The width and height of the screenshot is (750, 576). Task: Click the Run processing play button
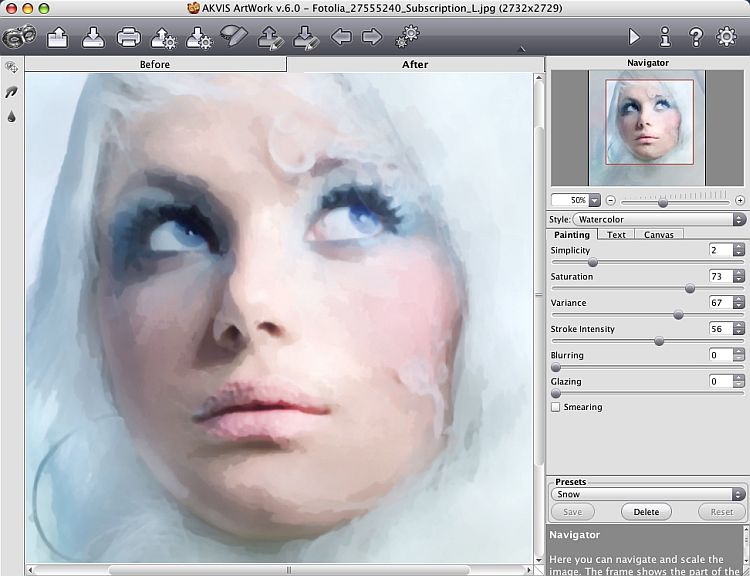tap(634, 37)
